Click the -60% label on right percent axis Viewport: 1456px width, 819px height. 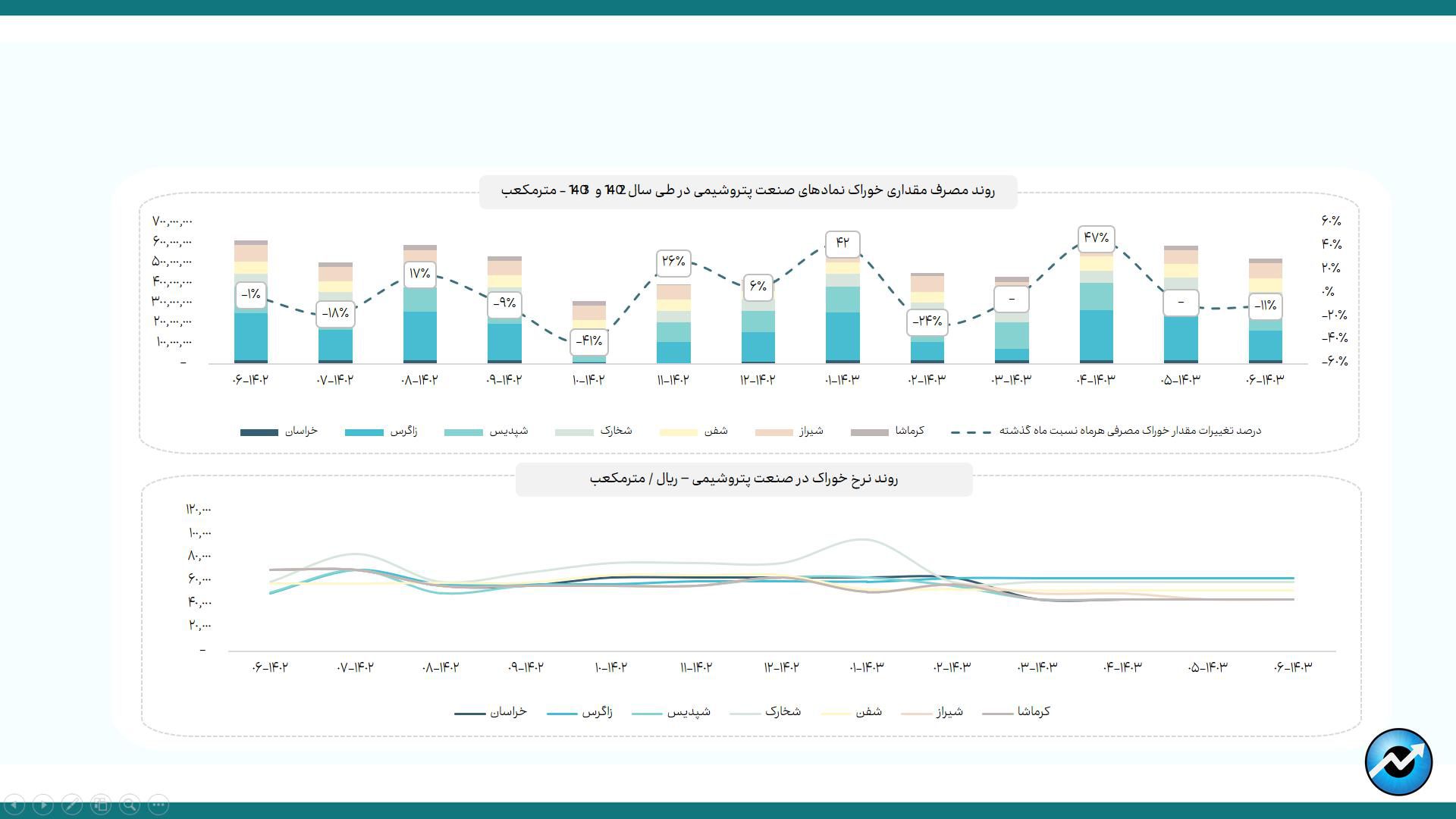click(1335, 362)
